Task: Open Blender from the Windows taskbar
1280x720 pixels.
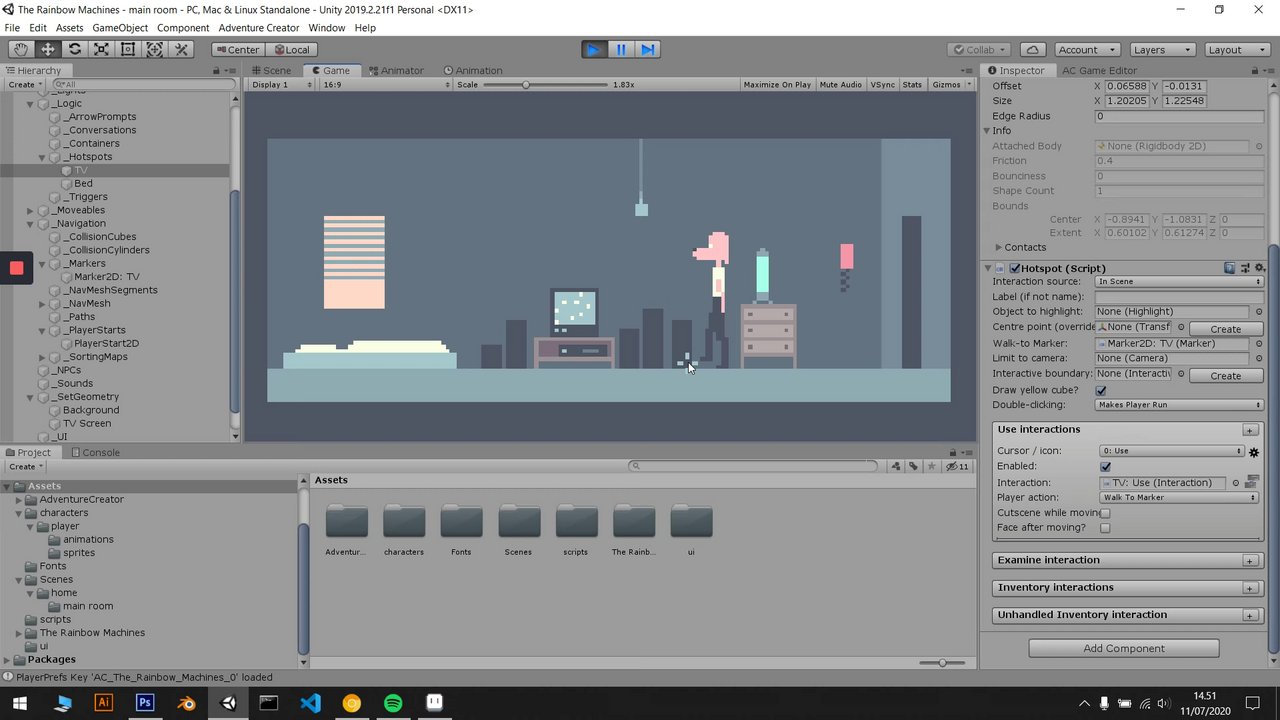Action: [x=186, y=703]
